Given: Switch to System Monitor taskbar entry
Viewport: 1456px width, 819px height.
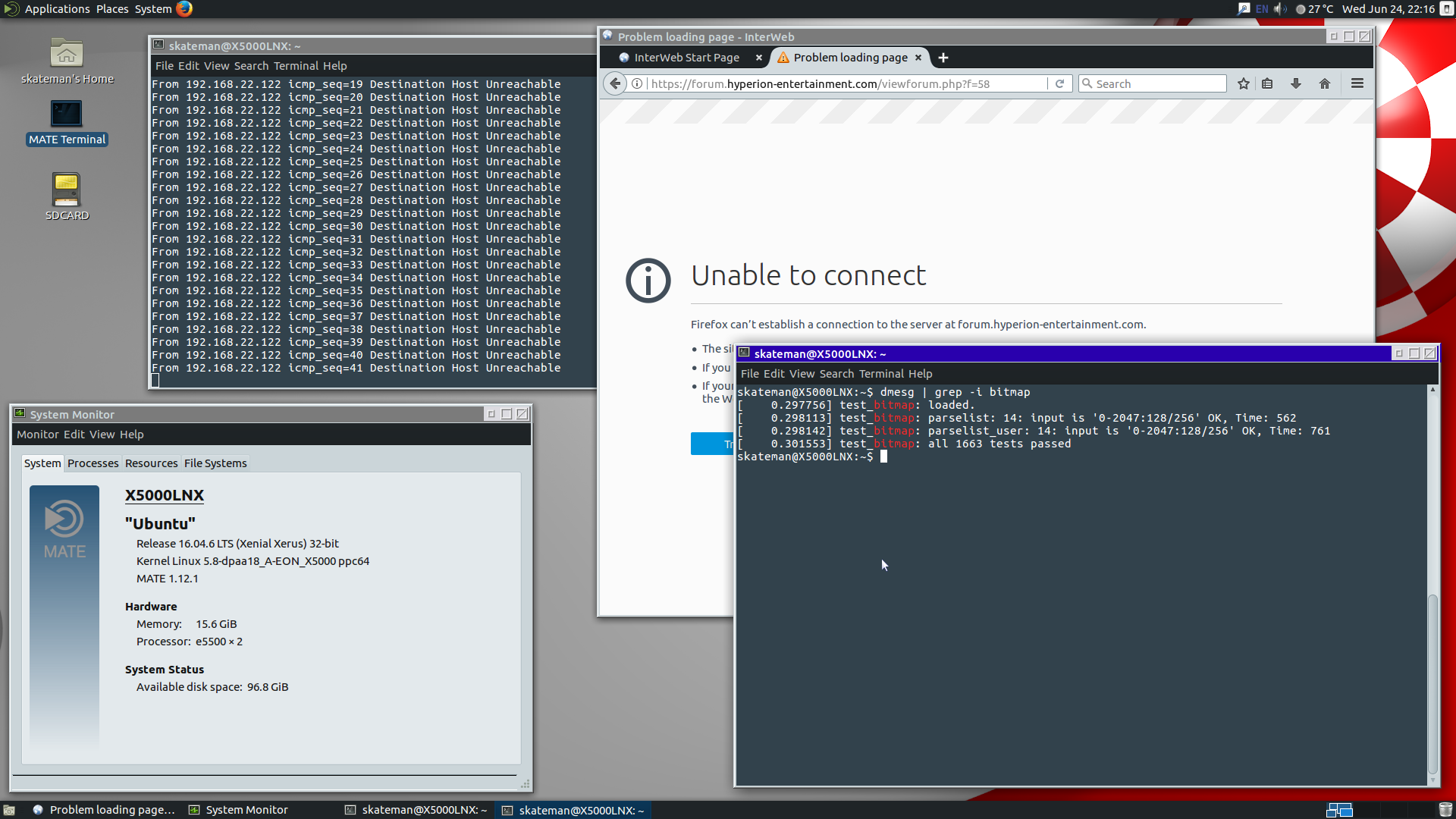Looking at the screenshot, I should point(238,810).
